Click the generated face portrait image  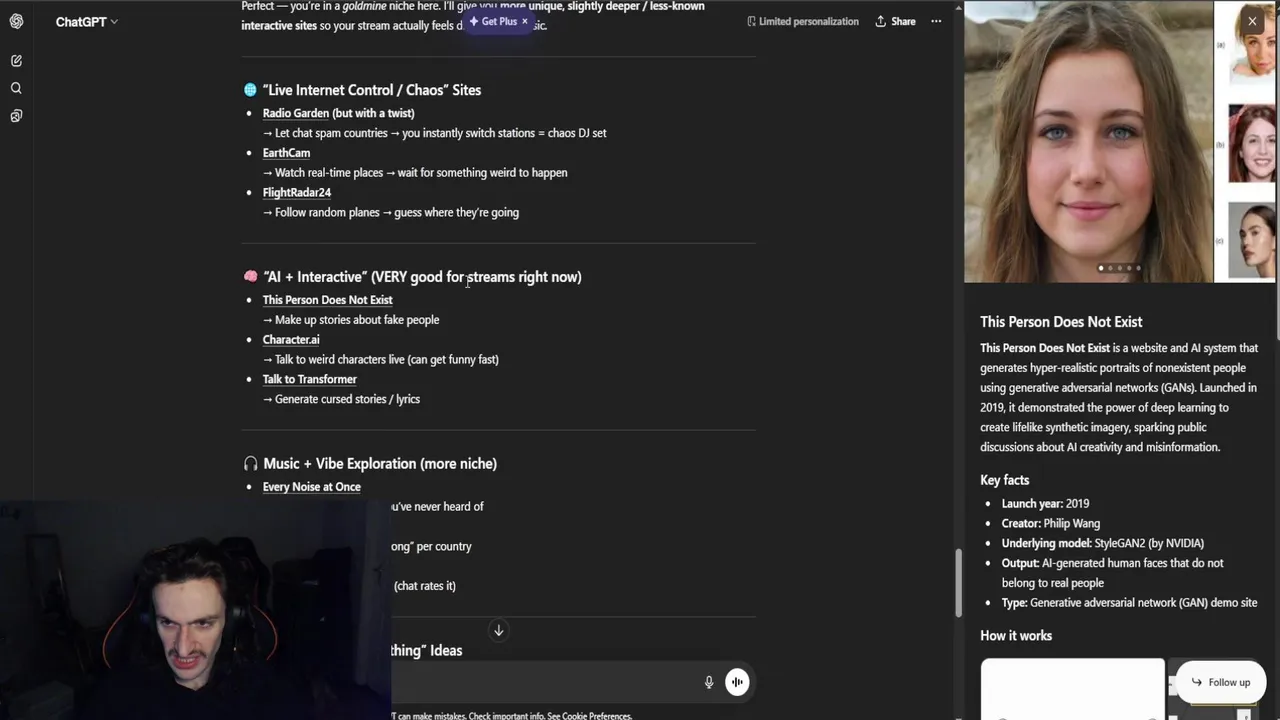pyautogui.click(x=1088, y=141)
